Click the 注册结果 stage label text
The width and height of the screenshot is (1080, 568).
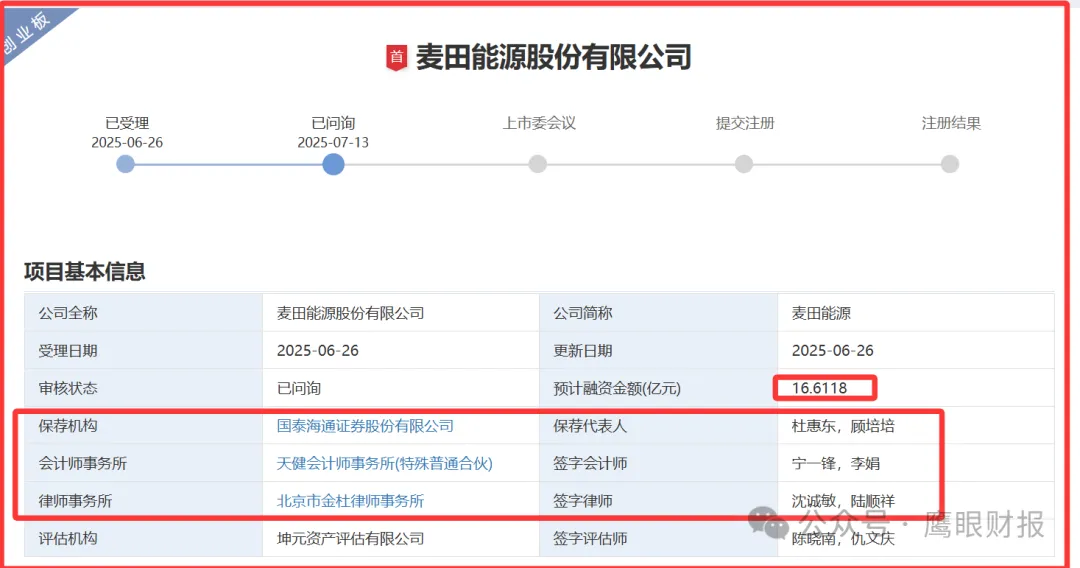point(951,123)
